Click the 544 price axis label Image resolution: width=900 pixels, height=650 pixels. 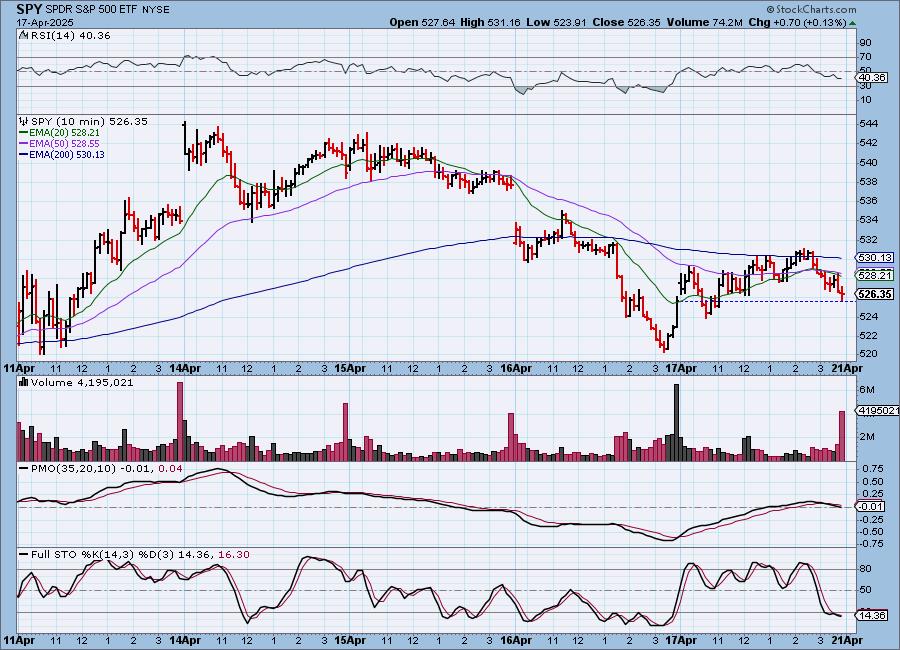pos(868,123)
